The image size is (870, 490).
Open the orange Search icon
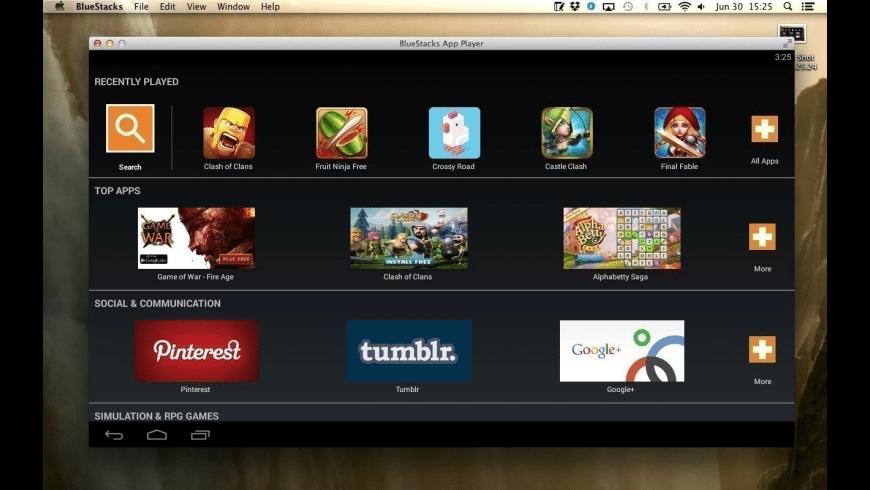pyautogui.click(x=130, y=128)
